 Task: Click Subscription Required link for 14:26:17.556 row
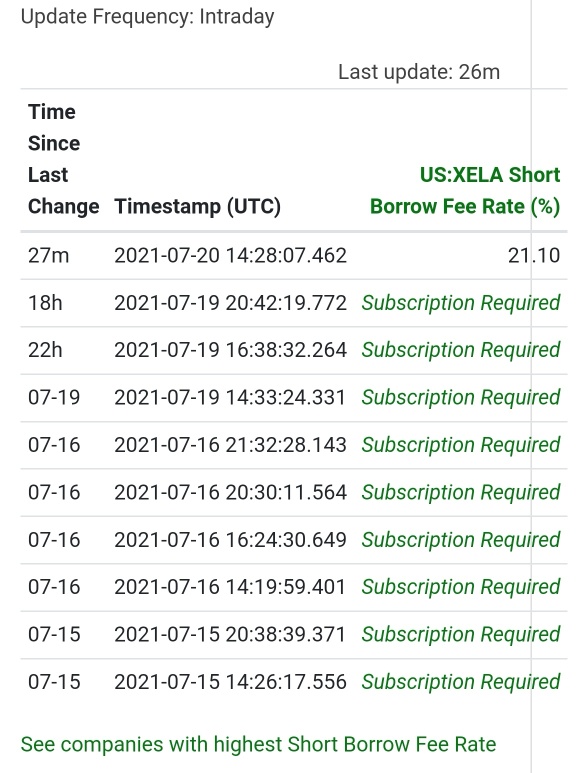pos(461,682)
